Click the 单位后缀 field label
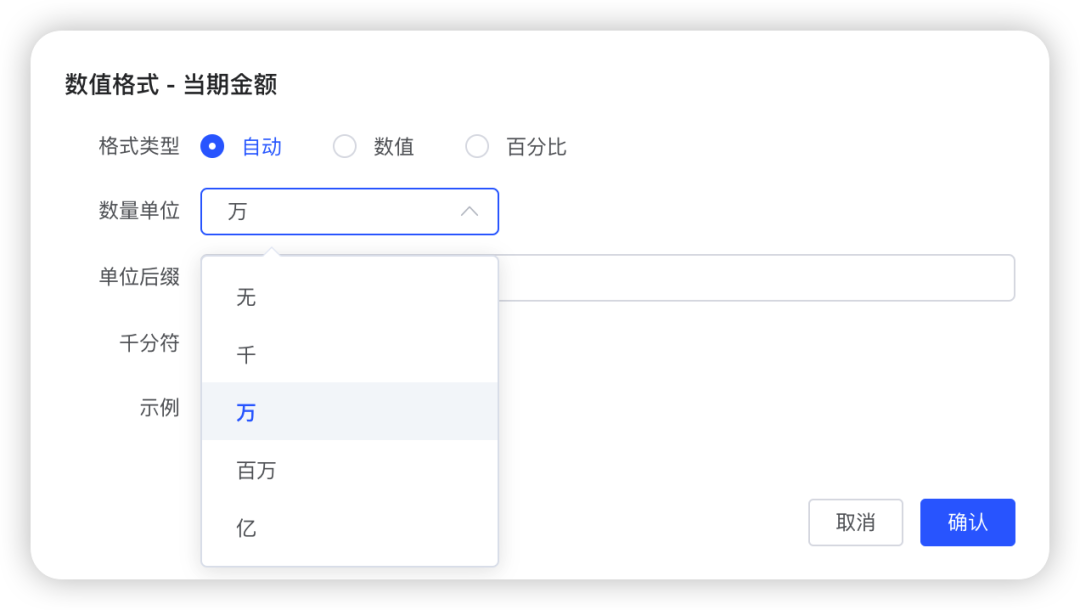Image resolution: width=1080 pixels, height=610 pixels. pos(139,277)
